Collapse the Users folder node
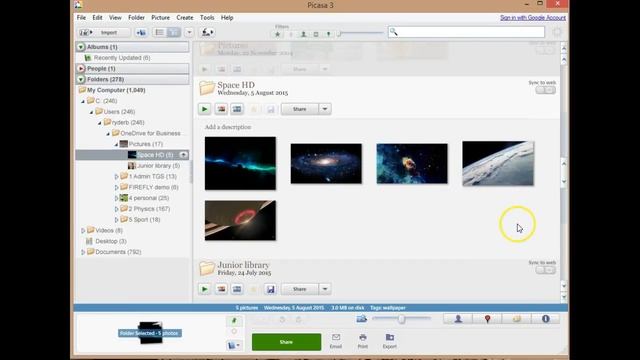Screen dimensions: 640x360 click(91, 112)
